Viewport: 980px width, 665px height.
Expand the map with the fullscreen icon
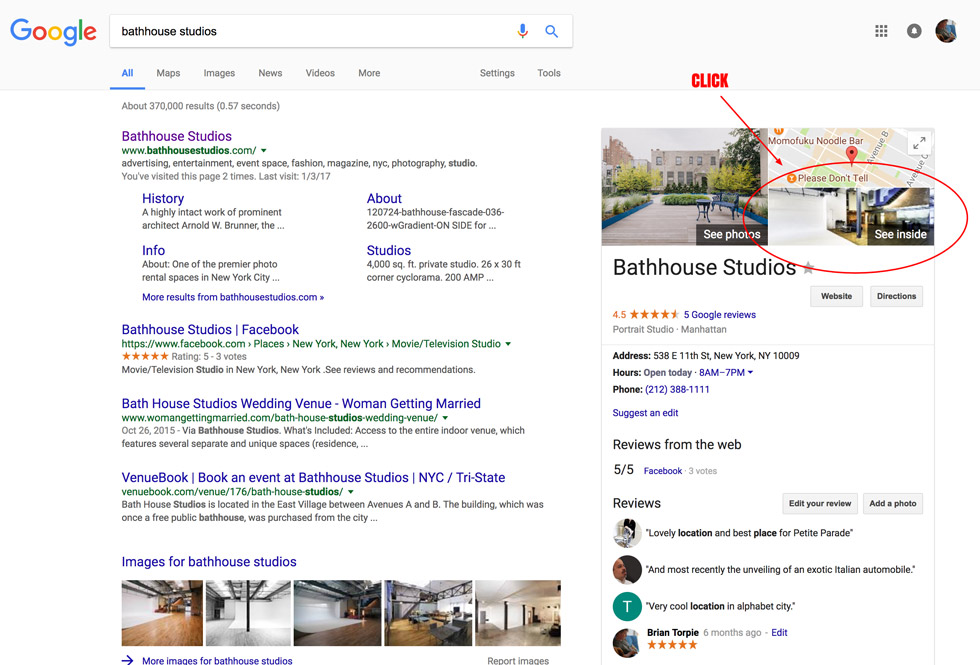click(x=919, y=143)
